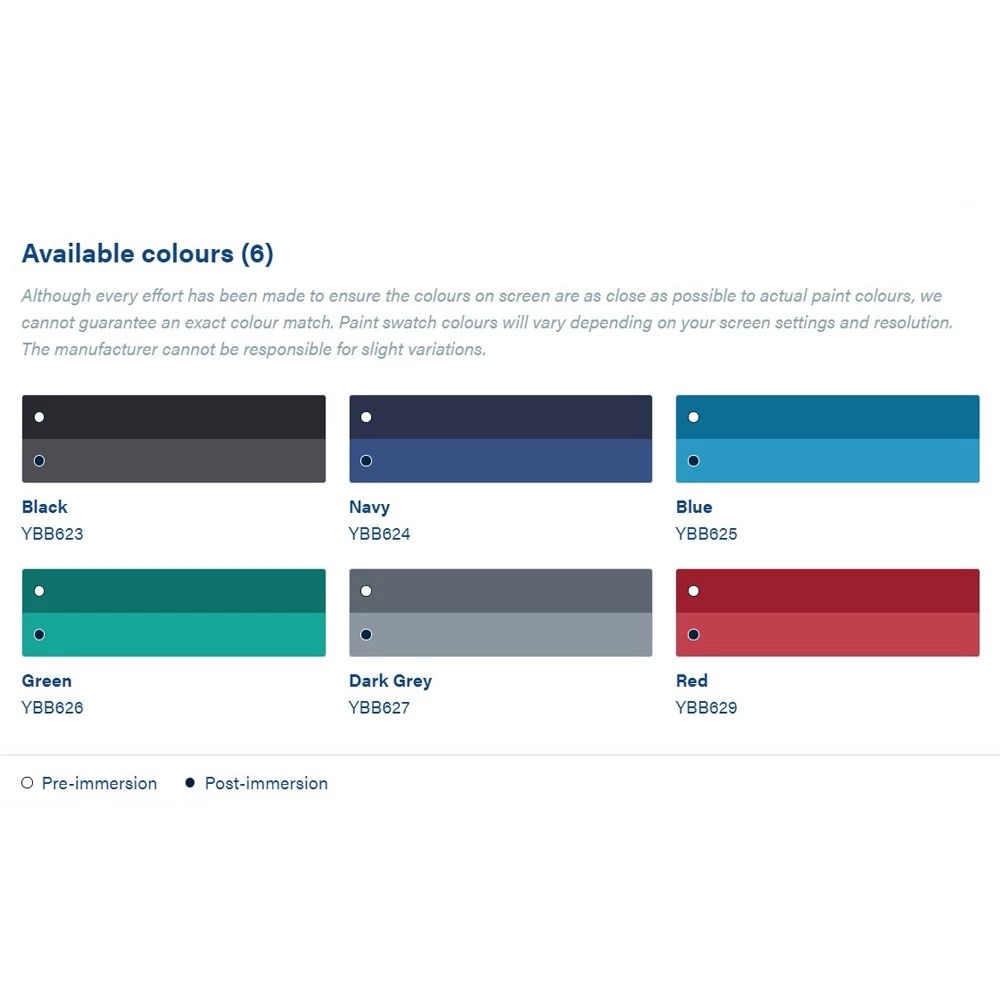Click the Red pre-immersion swatch

tap(827, 591)
